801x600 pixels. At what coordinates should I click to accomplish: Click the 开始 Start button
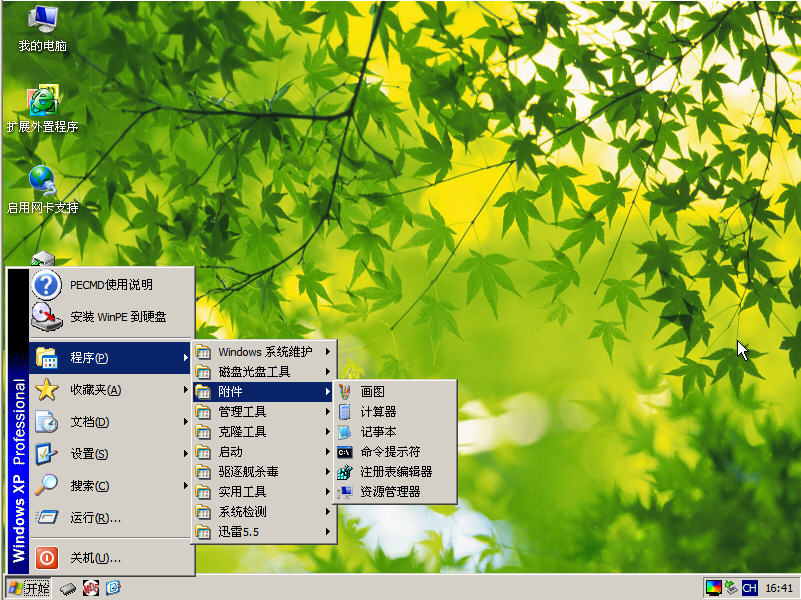click(28, 588)
